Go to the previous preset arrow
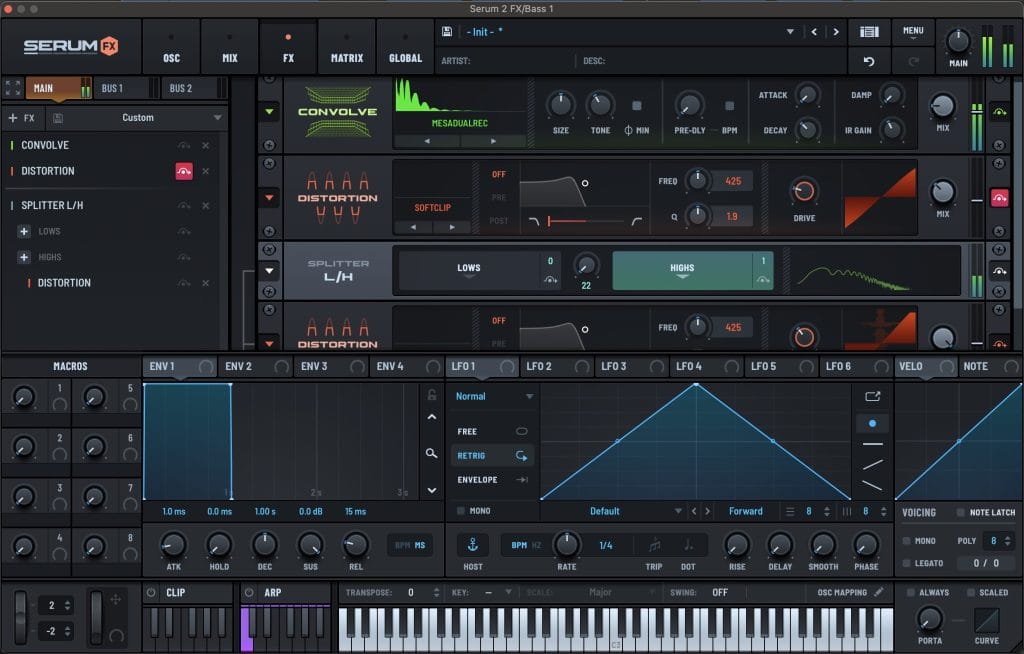This screenshot has width=1024, height=654. [814, 31]
